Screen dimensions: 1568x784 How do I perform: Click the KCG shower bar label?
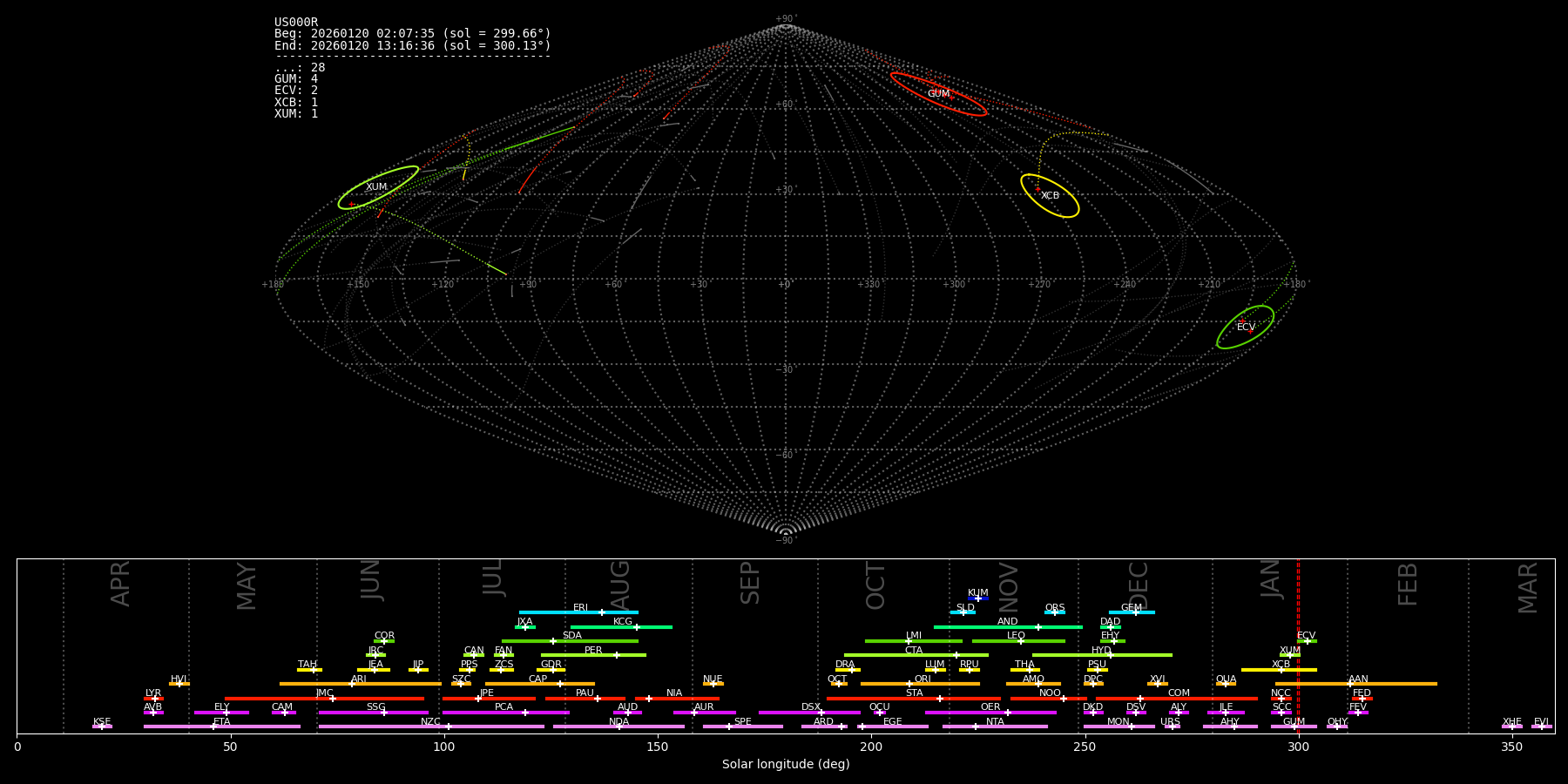(x=623, y=622)
